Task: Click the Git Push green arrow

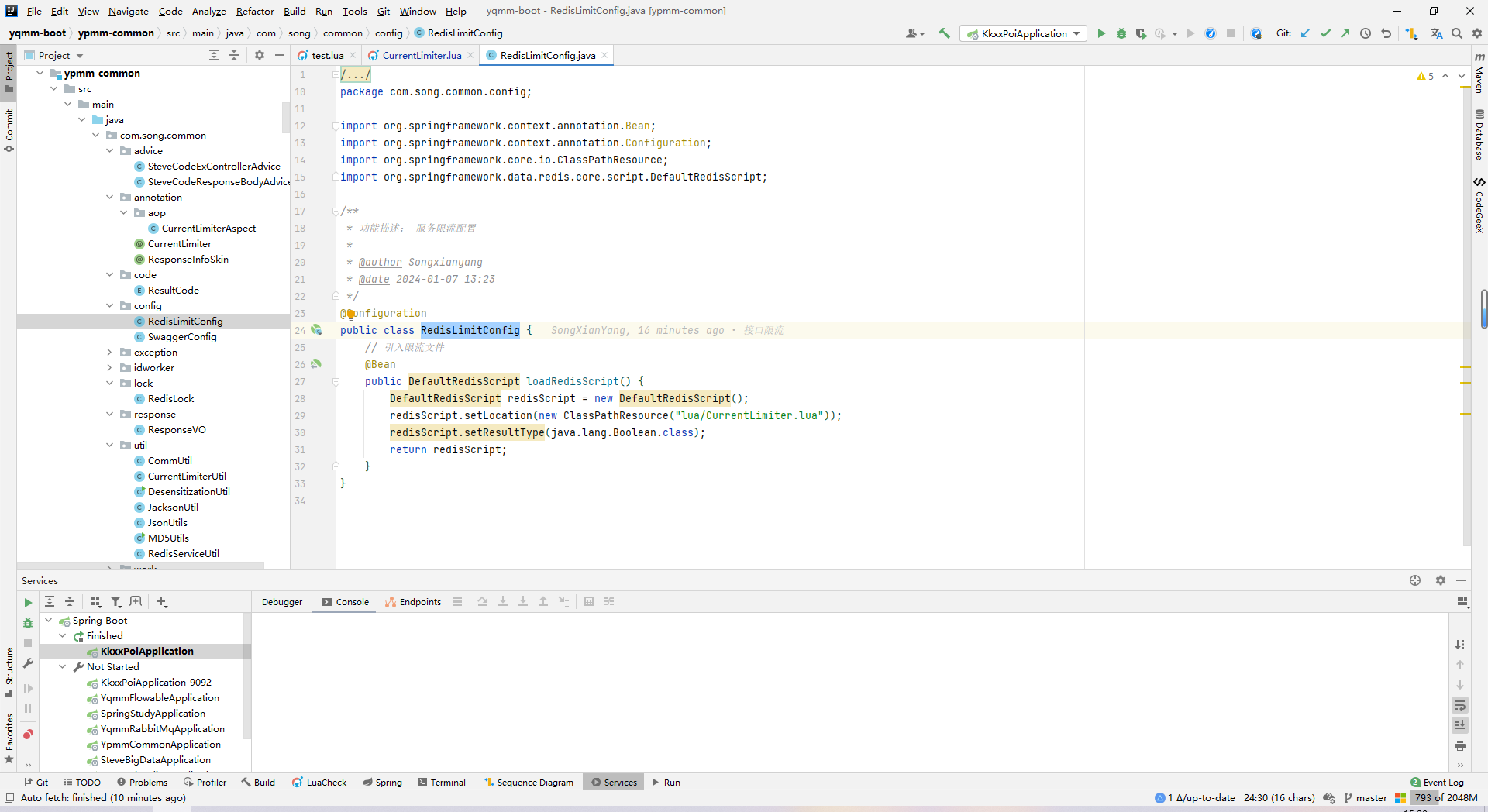Action: [1345, 33]
